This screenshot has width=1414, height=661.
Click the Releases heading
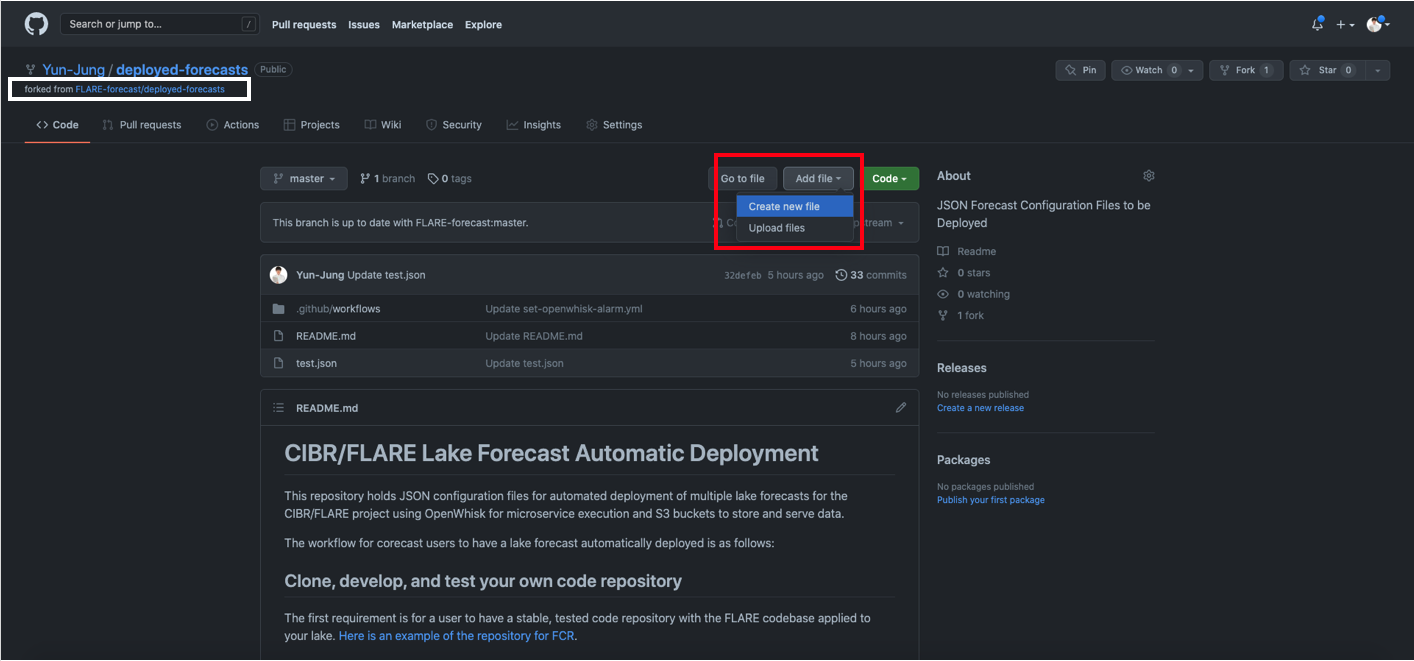pyautogui.click(x=962, y=368)
